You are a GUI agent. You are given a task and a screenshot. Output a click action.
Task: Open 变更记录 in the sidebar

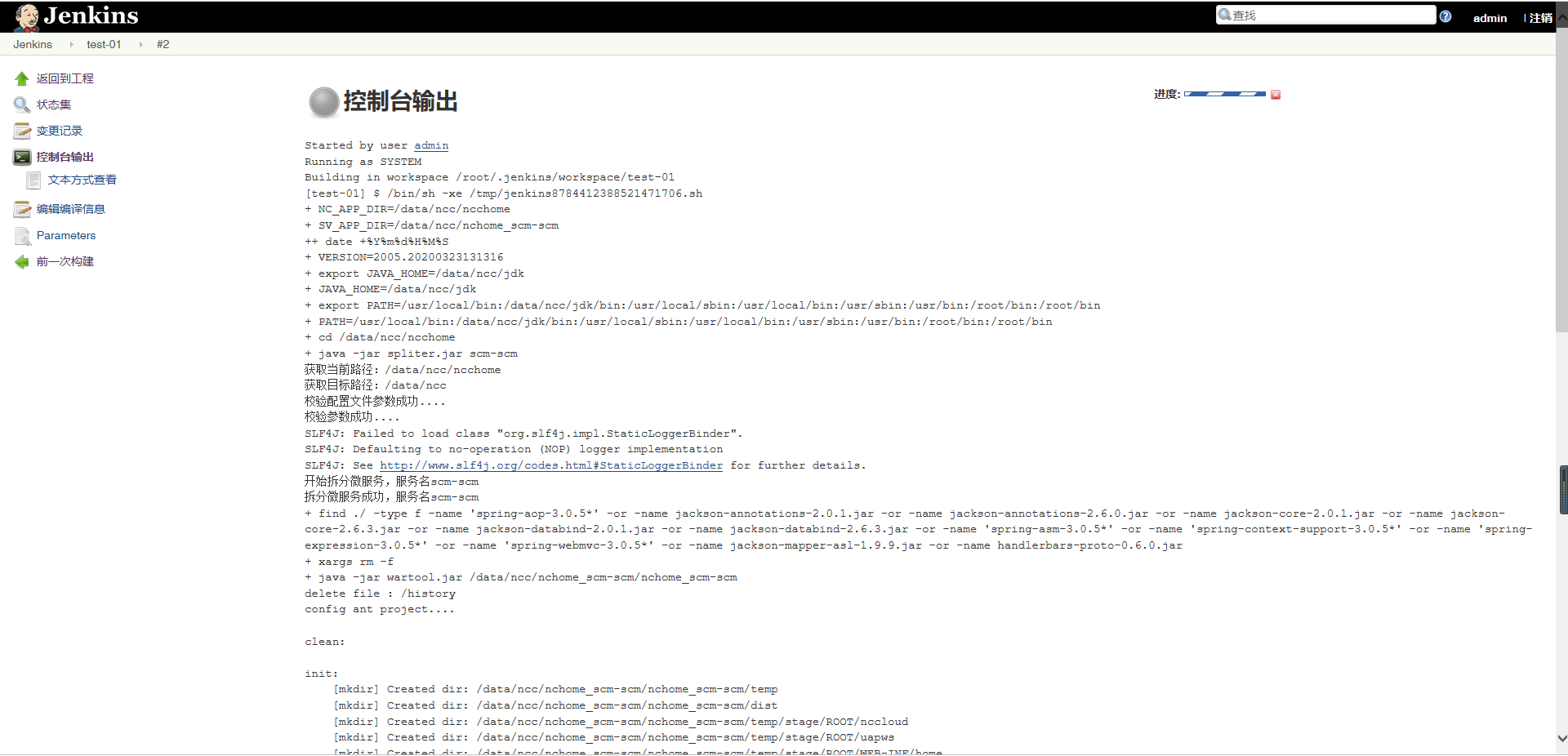[60, 131]
